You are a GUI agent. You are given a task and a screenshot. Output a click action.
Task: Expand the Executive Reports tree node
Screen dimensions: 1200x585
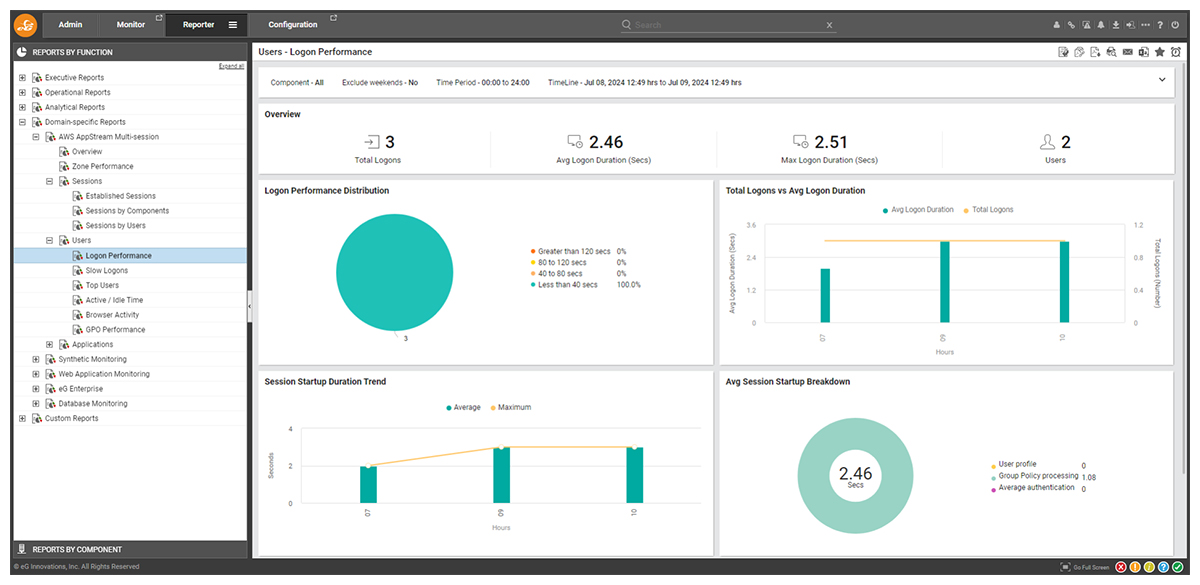[x=22, y=78]
